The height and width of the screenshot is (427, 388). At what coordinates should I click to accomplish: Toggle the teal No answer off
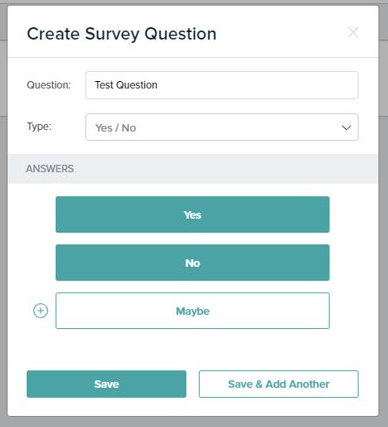pyautogui.click(x=193, y=263)
